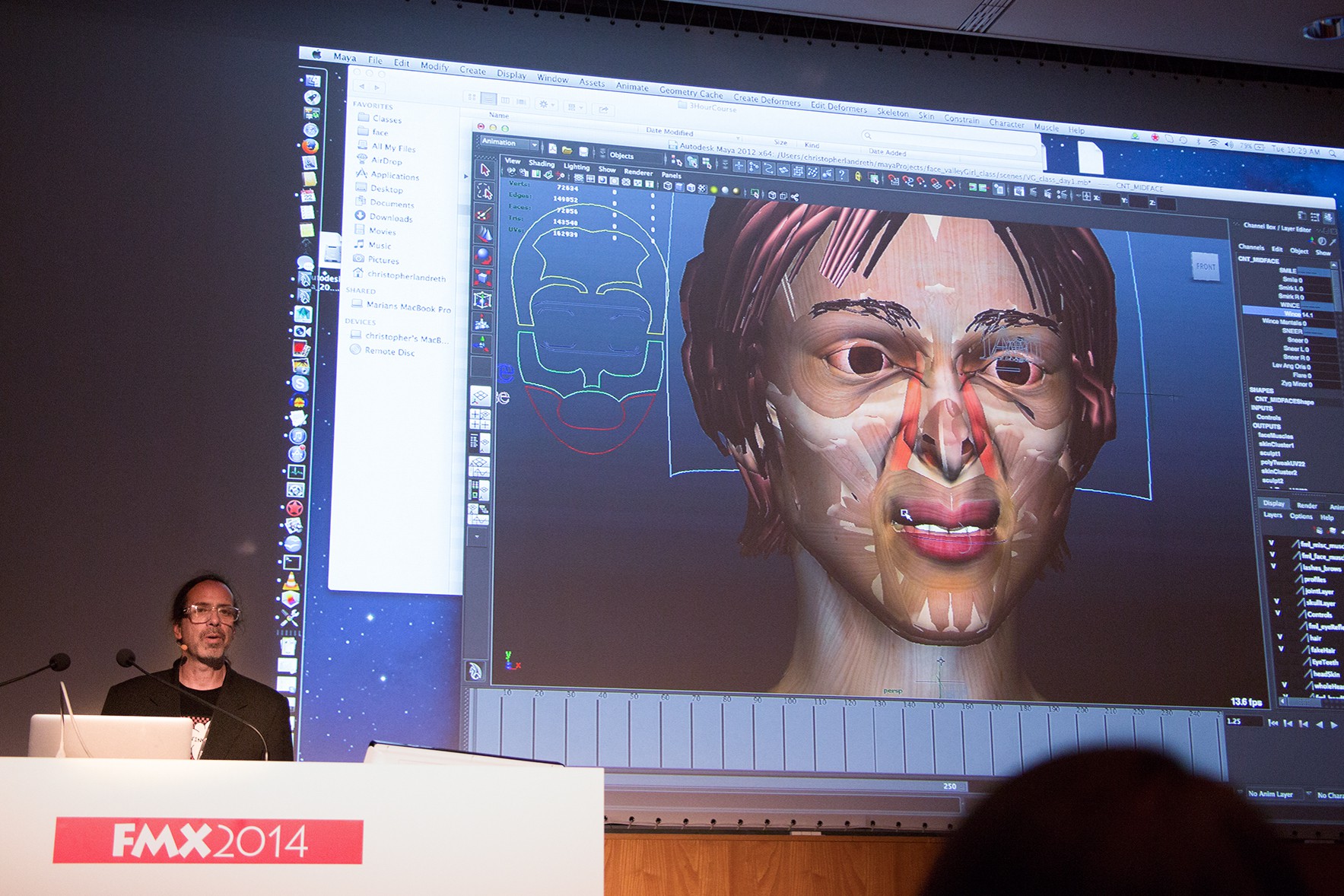The image size is (1344, 896).
Task: Toggle visibility of skullLayer layer
Action: pyautogui.click(x=1277, y=601)
